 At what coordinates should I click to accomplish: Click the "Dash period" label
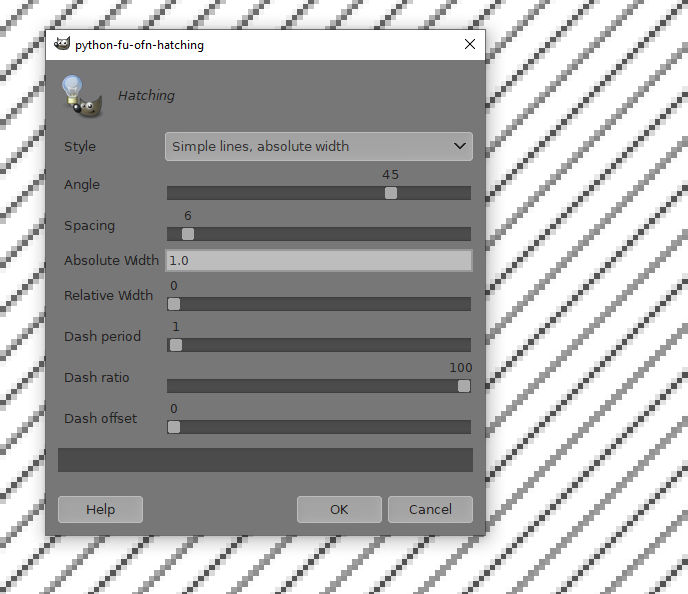point(102,336)
